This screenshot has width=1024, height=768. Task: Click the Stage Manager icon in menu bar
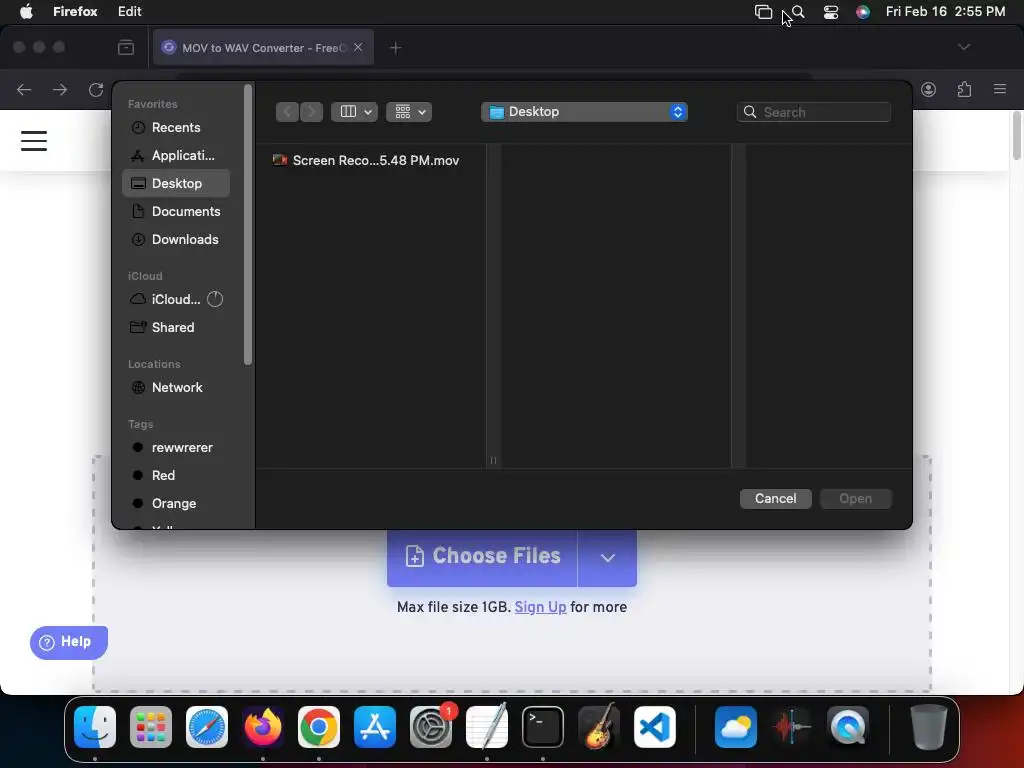pos(763,12)
